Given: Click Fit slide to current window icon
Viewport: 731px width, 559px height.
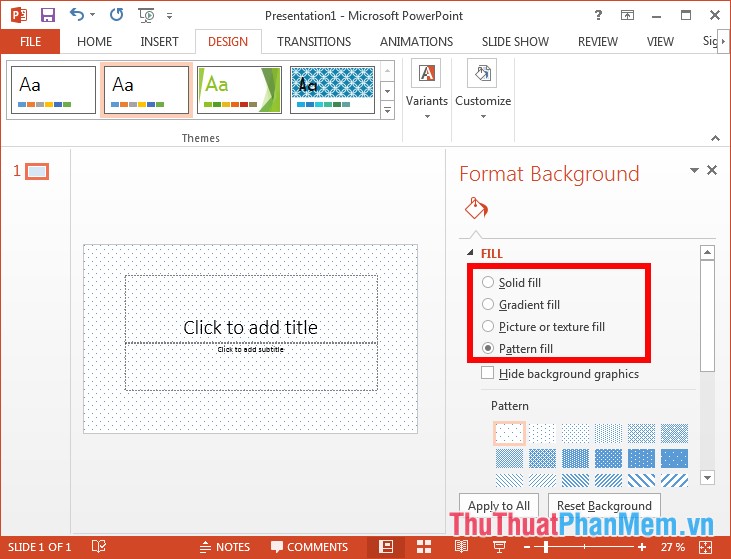Looking at the screenshot, I should pos(705,547).
